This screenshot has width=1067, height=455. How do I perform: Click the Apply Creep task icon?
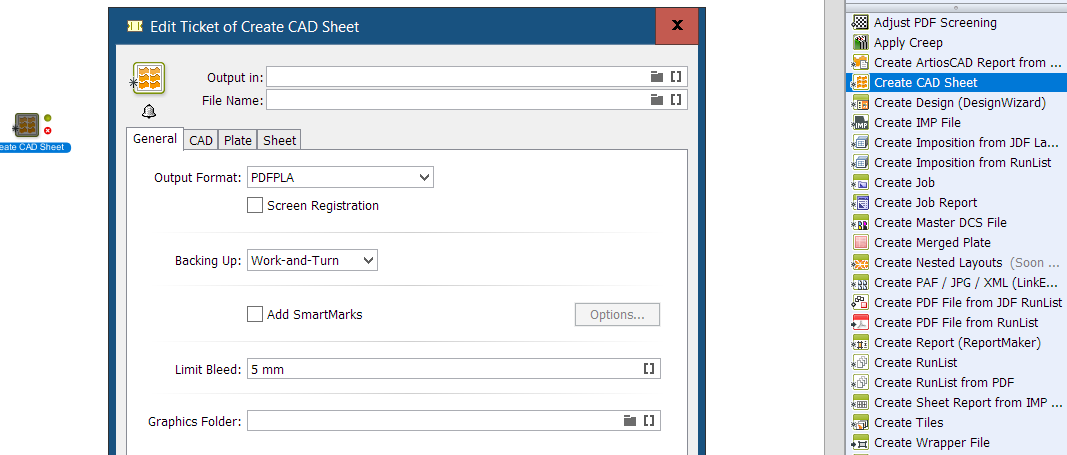[860, 42]
